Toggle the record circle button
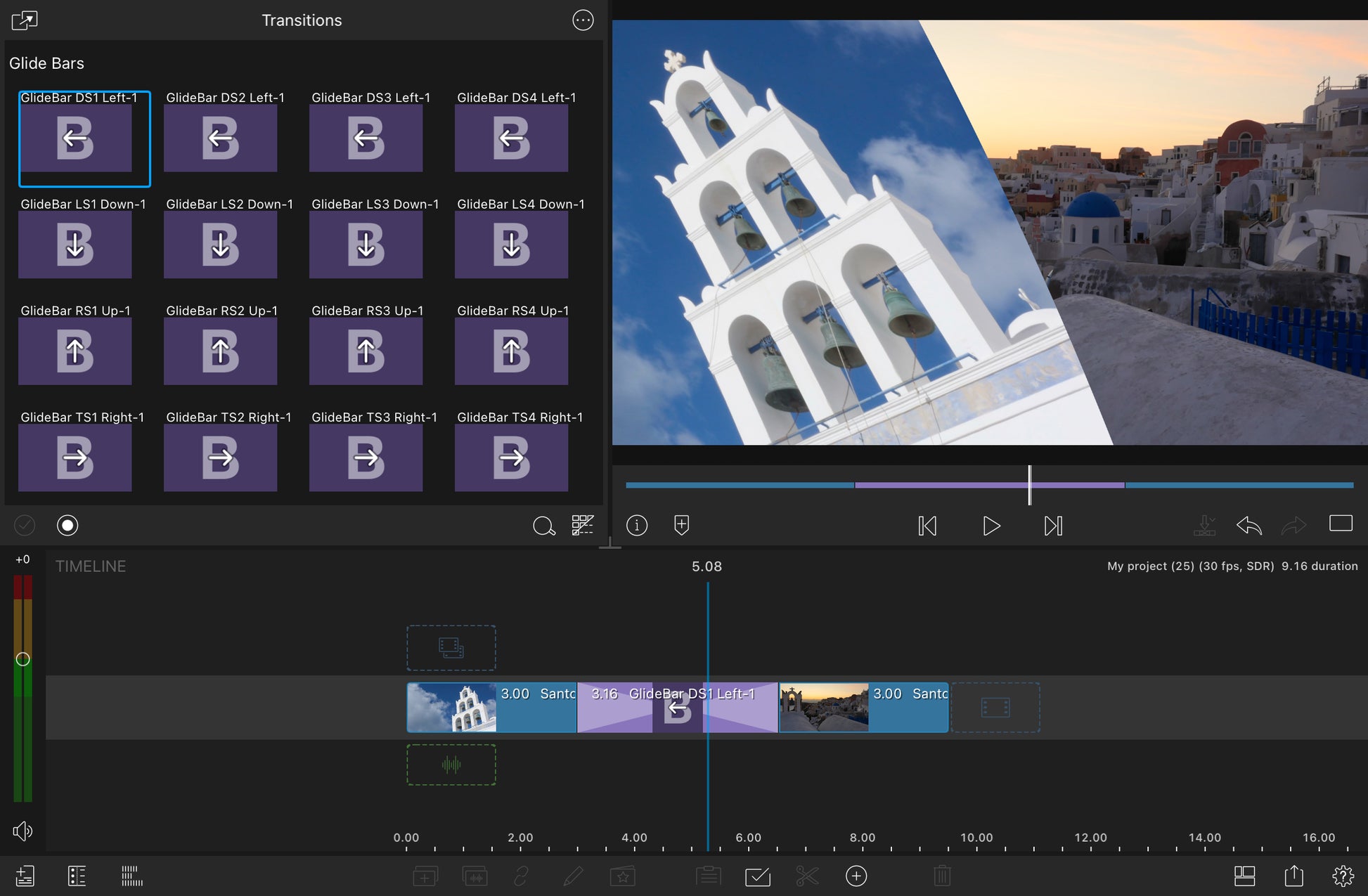 pyautogui.click(x=67, y=525)
